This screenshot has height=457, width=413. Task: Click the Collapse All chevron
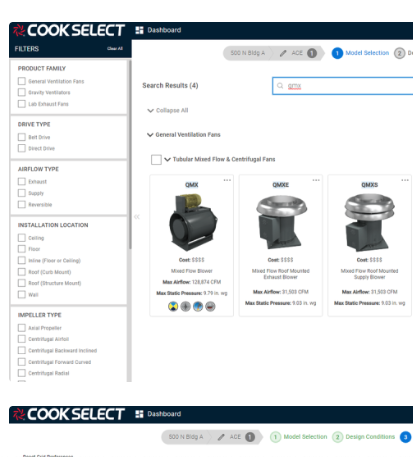pyautogui.click(x=150, y=111)
